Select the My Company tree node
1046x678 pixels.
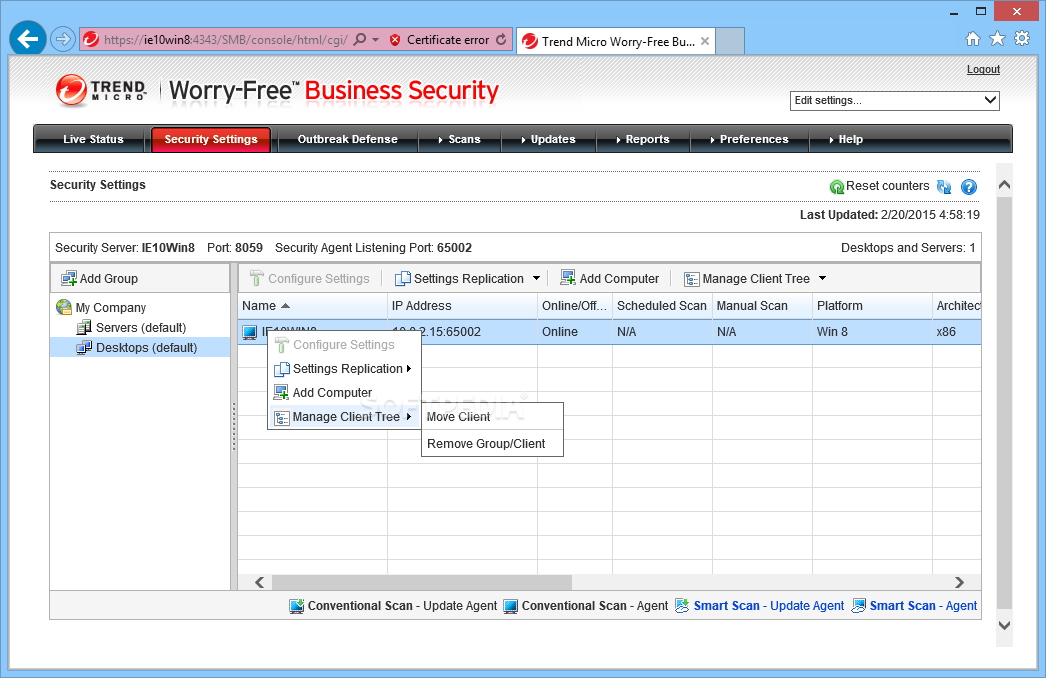pyautogui.click(x=111, y=308)
